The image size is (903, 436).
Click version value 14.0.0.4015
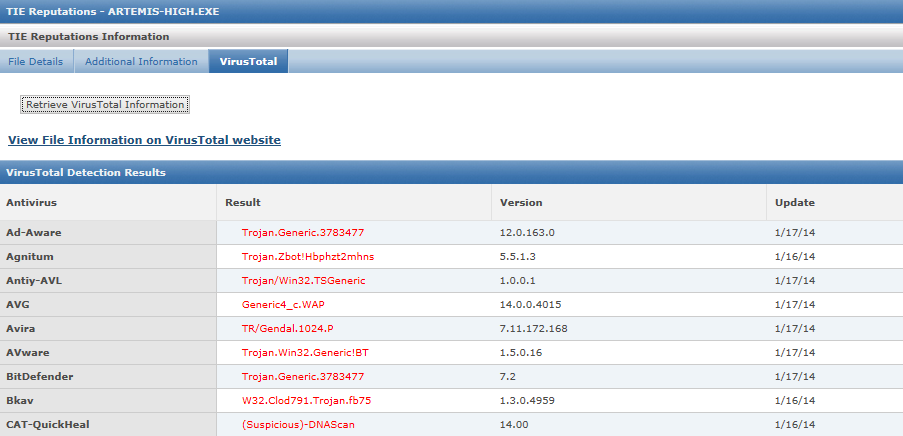[530, 304]
